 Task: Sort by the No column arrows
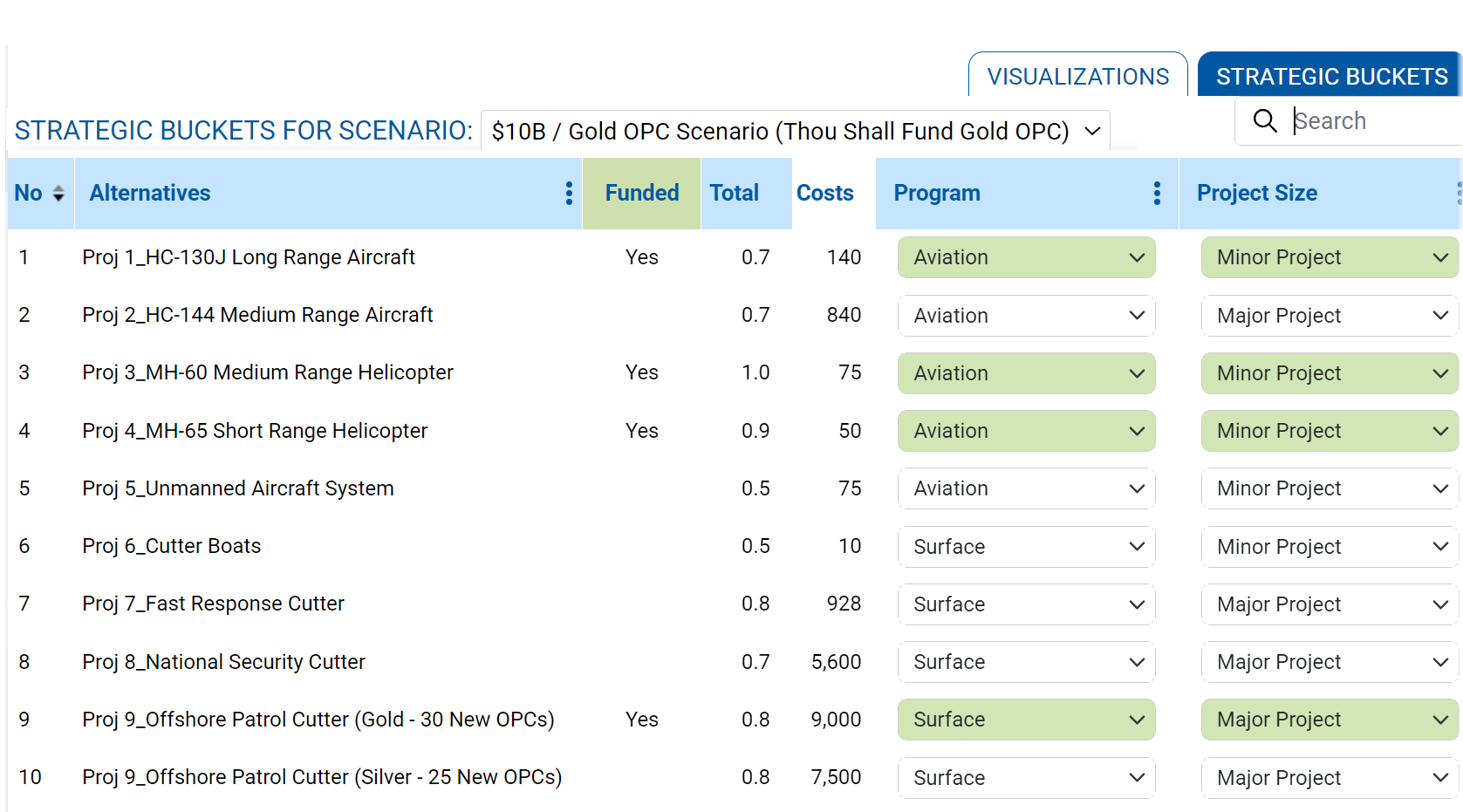[x=58, y=194]
